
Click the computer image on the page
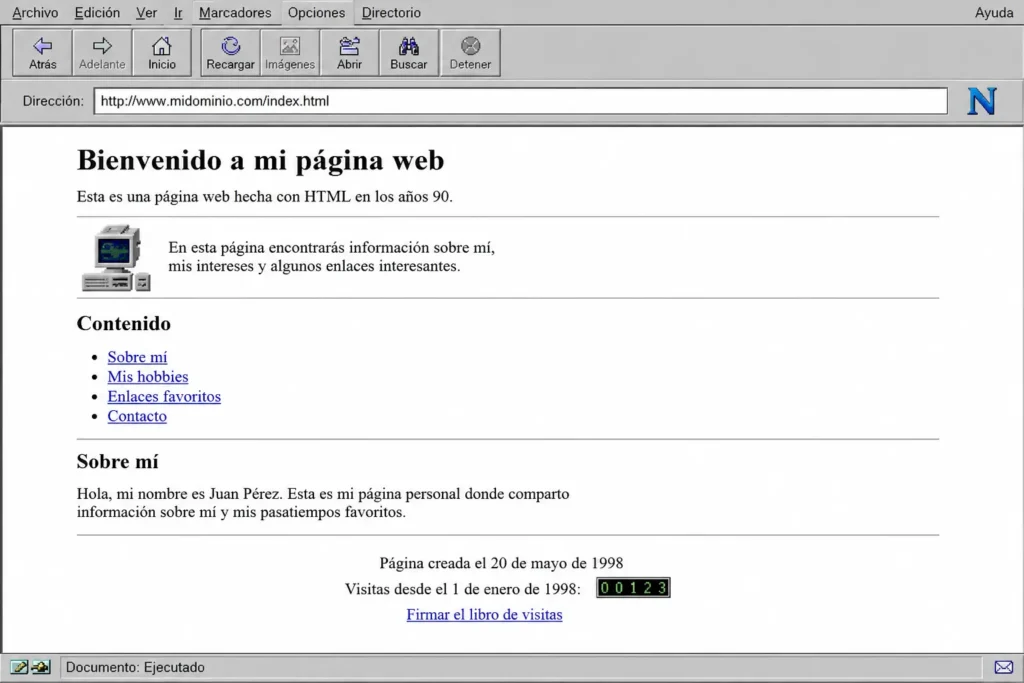tap(116, 257)
